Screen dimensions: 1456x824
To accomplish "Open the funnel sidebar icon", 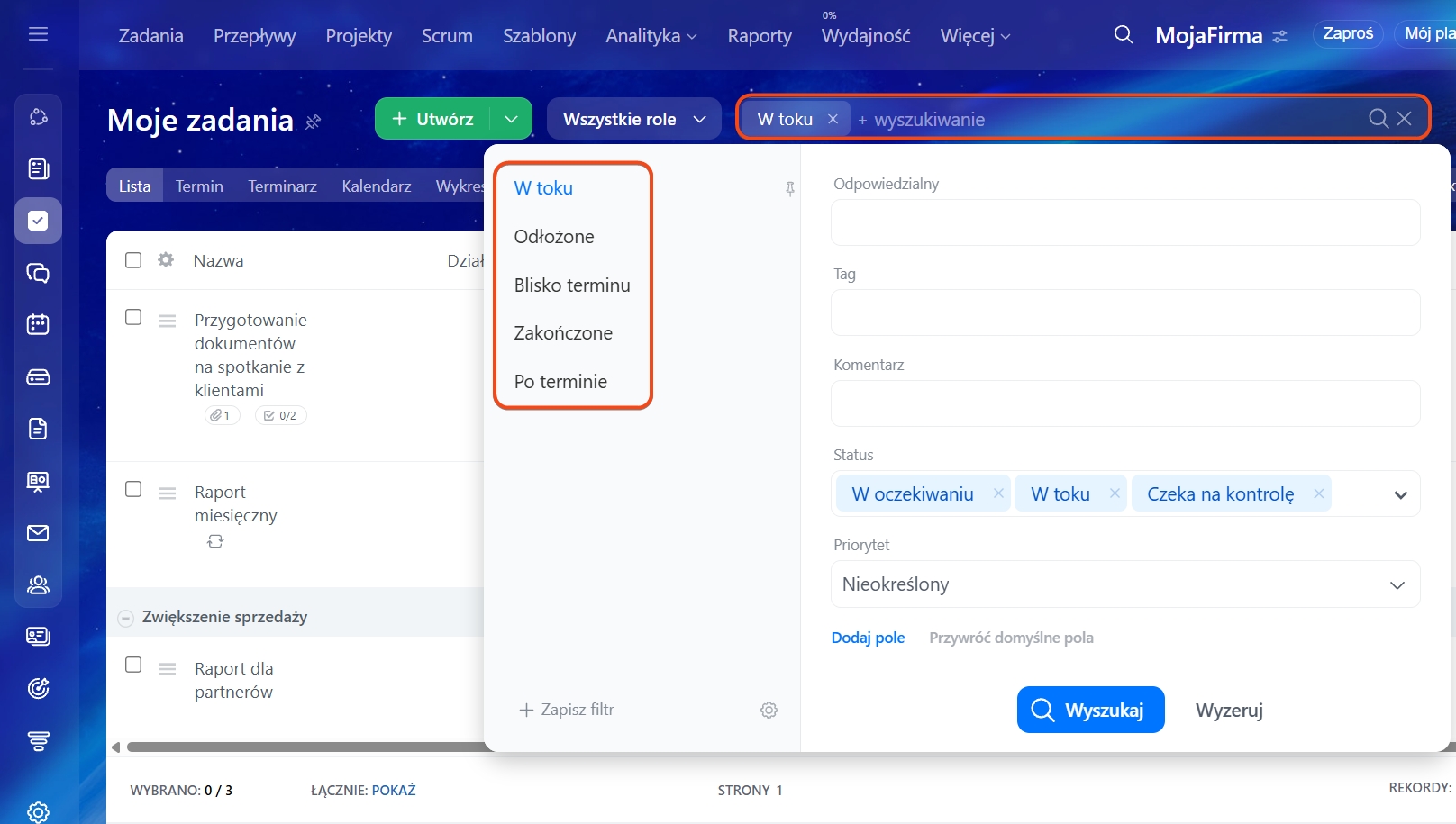I will [38, 741].
